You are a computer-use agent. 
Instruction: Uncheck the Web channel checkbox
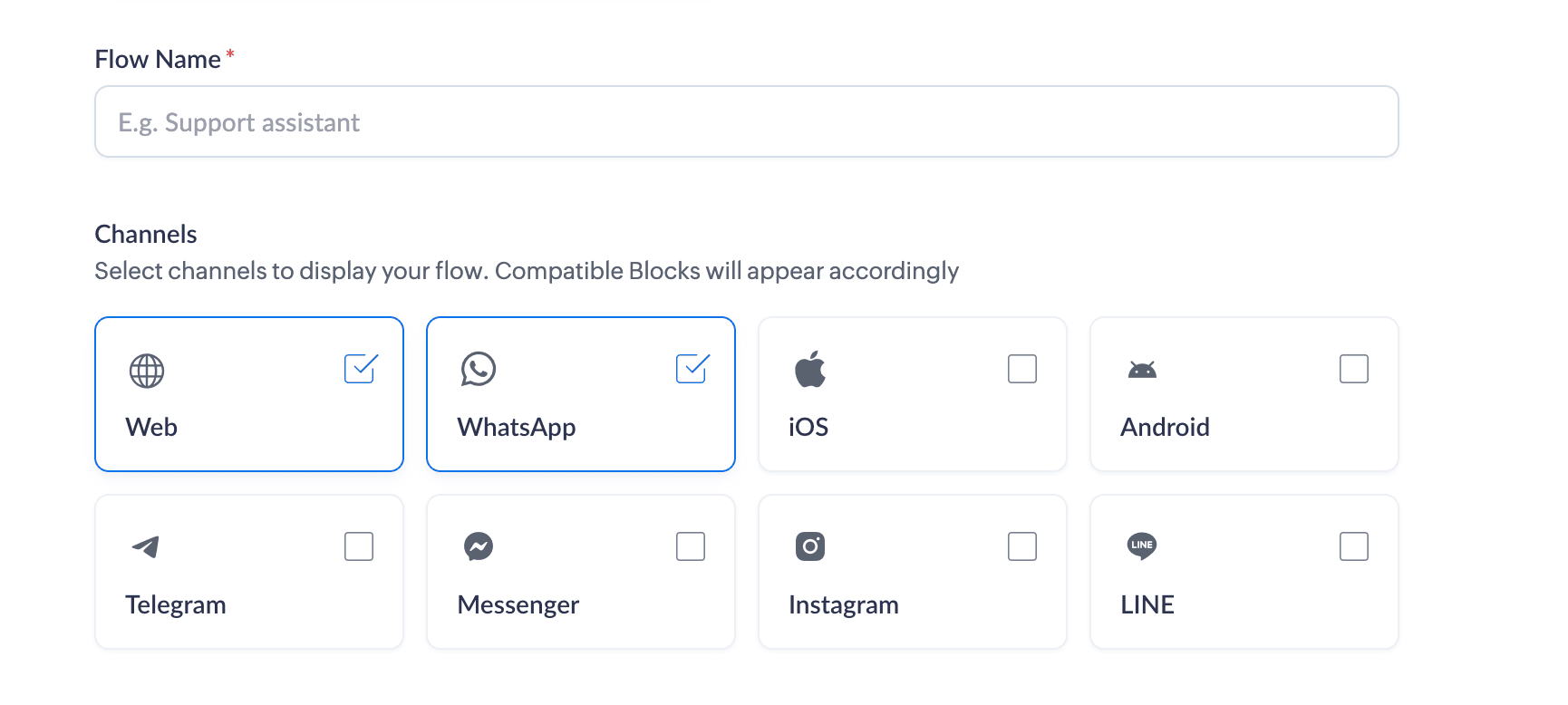pyautogui.click(x=360, y=369)
